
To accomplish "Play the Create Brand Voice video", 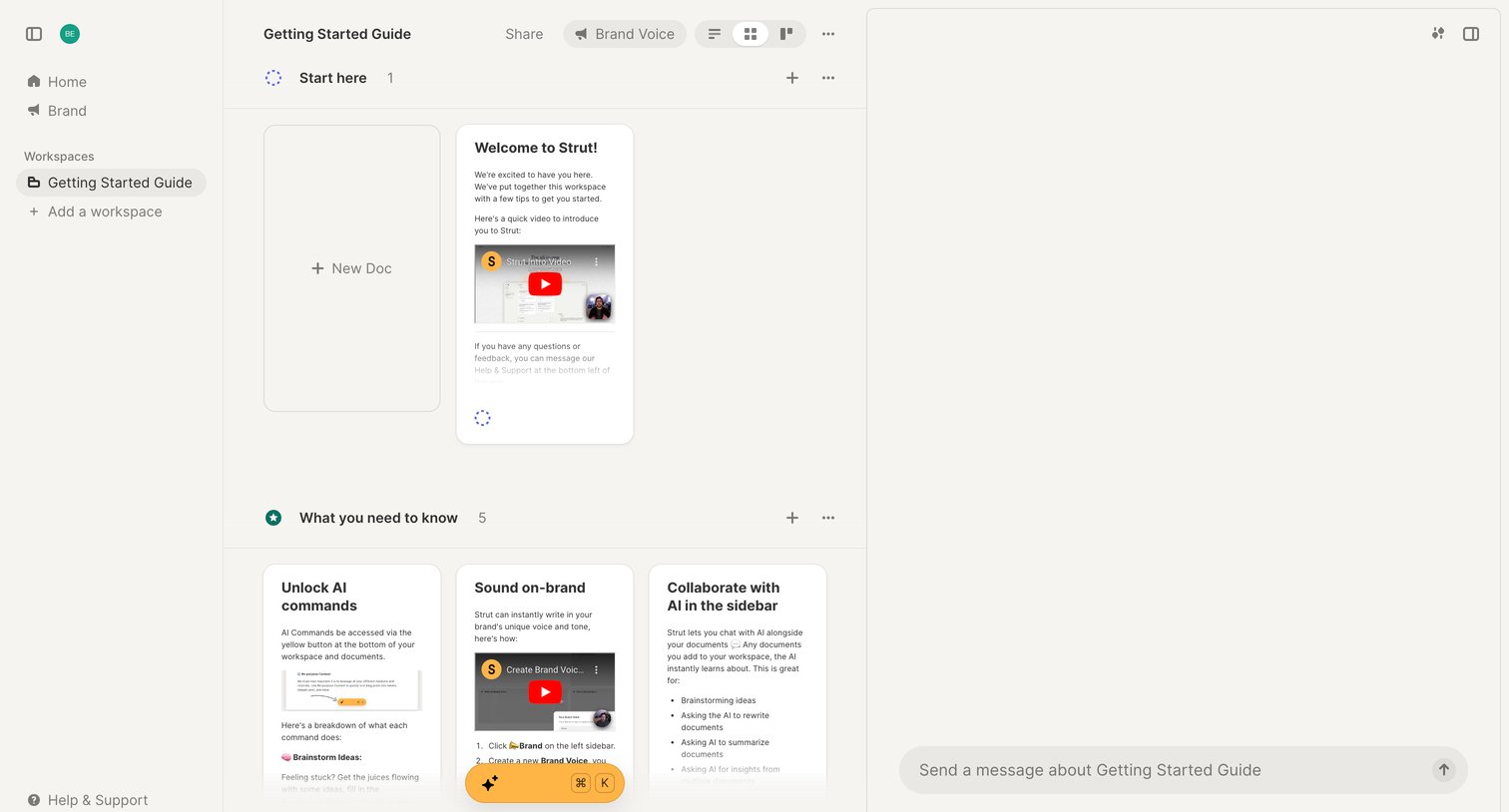I will coord(545,692).
